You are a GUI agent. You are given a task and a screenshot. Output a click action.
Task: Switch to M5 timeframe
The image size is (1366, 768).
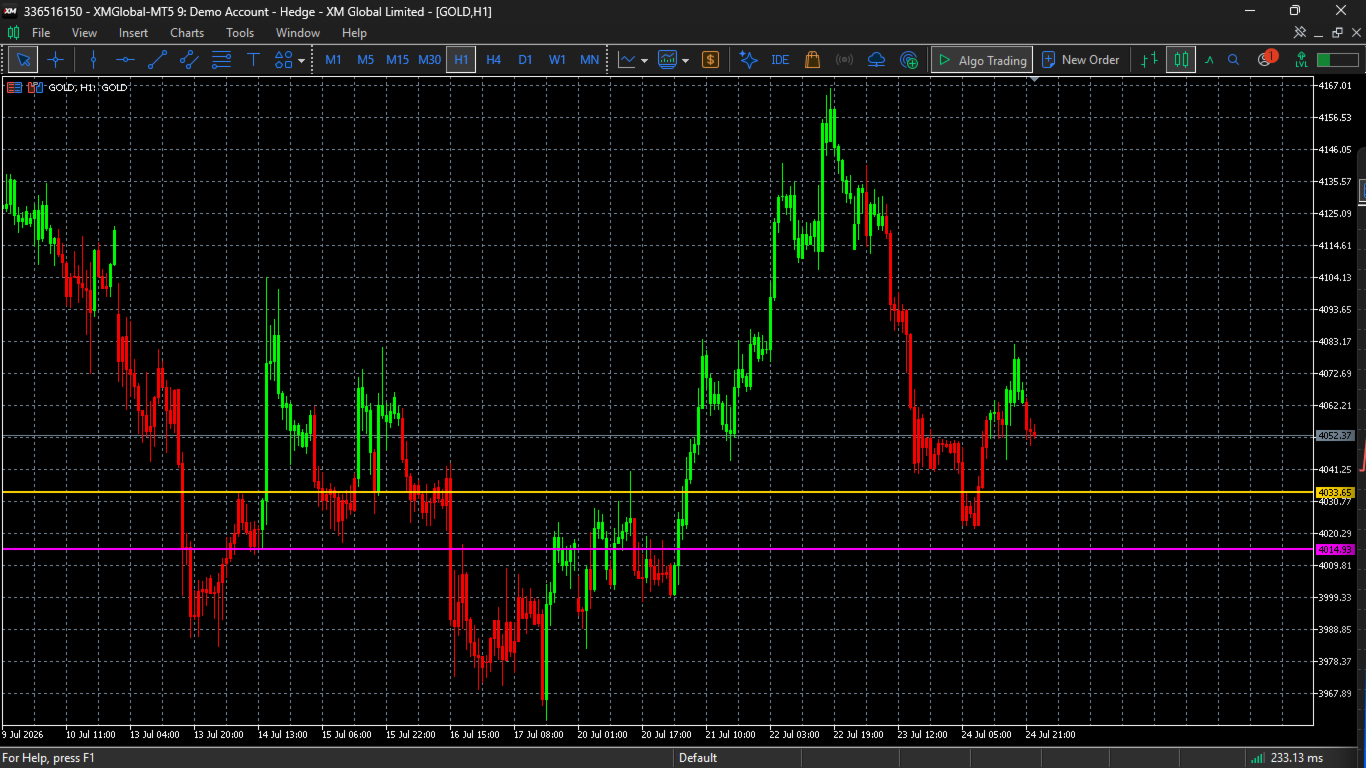click(x=366, y=60)
